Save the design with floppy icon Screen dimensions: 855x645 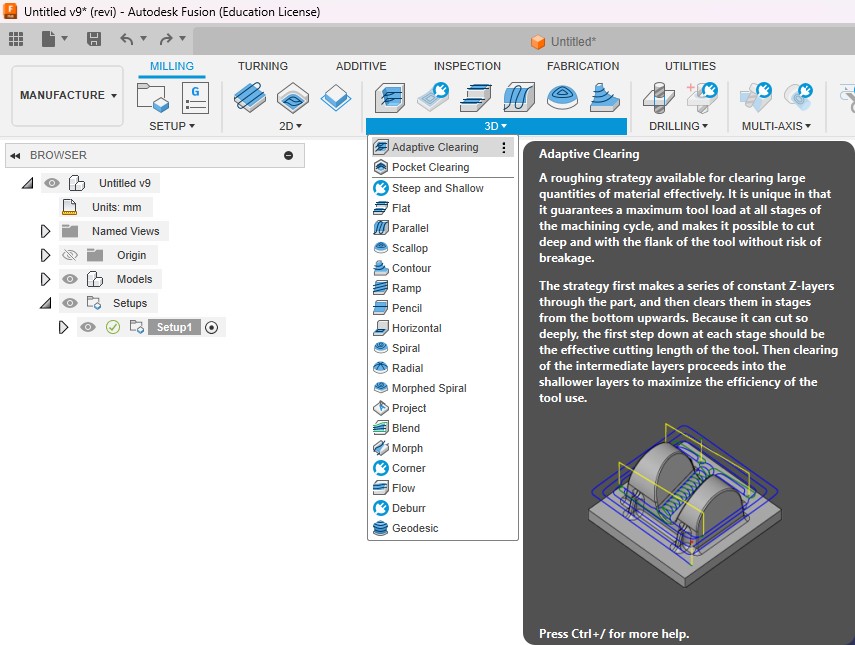pyautogui.click(x=94, y=39)
